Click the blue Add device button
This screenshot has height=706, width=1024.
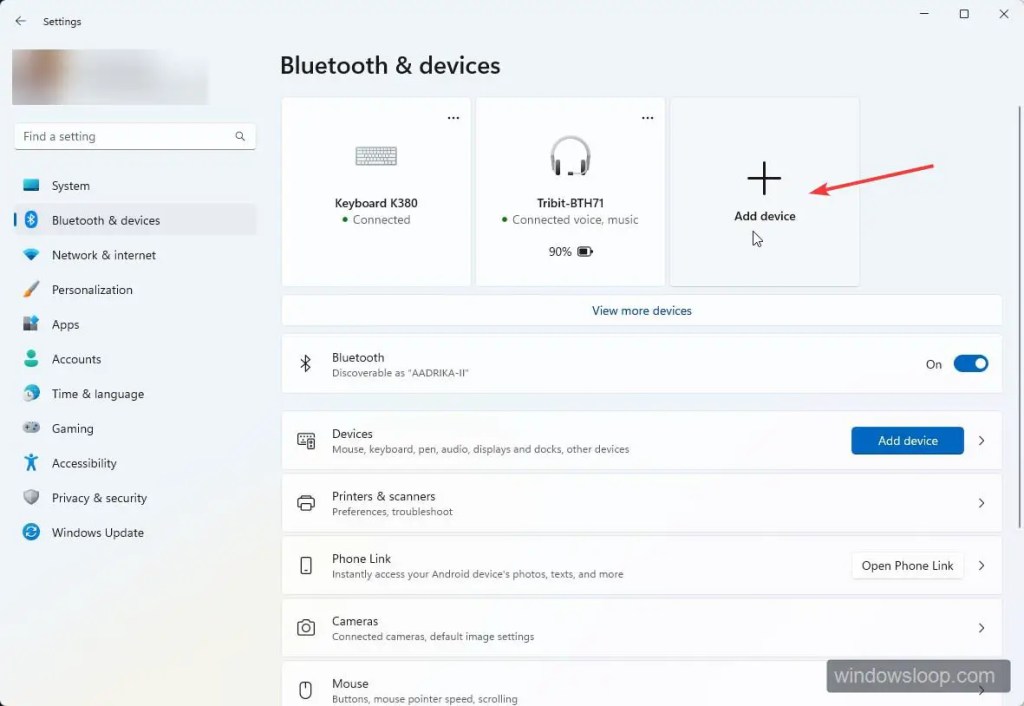[907, 441]
